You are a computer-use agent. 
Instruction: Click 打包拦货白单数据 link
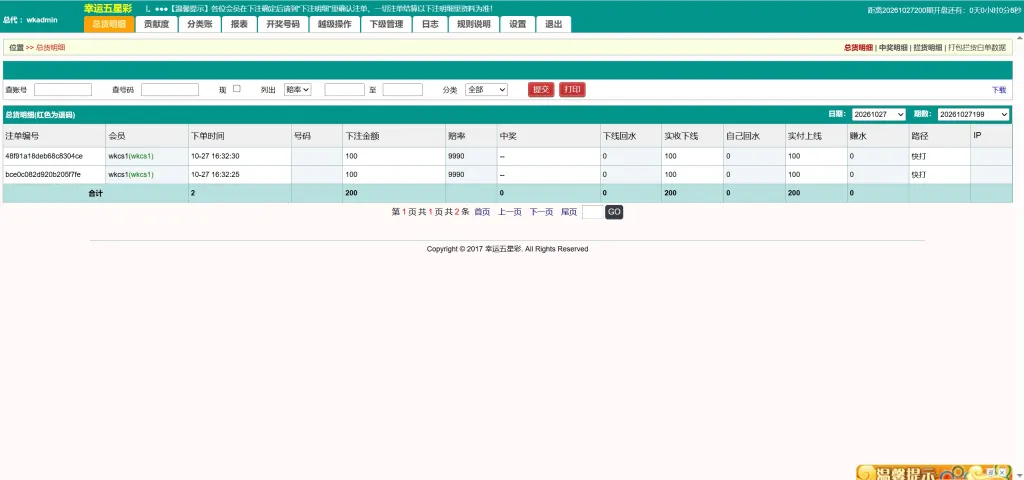click(x=976, y=48)
